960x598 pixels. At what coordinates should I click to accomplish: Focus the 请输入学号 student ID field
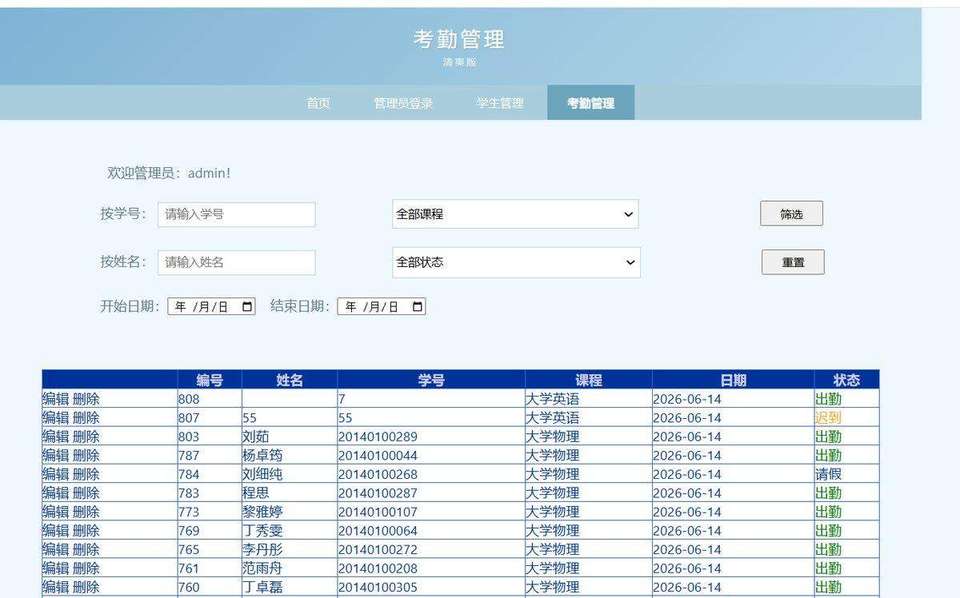tap(236, 214)
